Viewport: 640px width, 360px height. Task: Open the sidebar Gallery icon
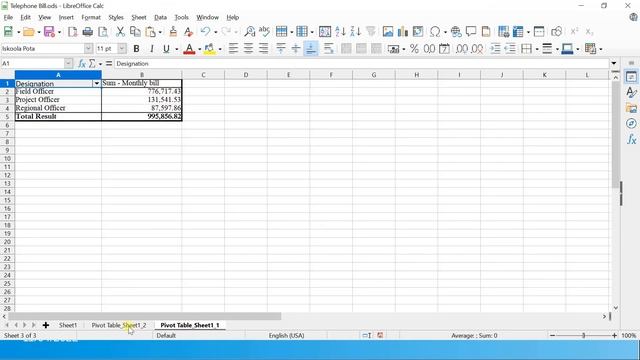[x=631, y=108]
